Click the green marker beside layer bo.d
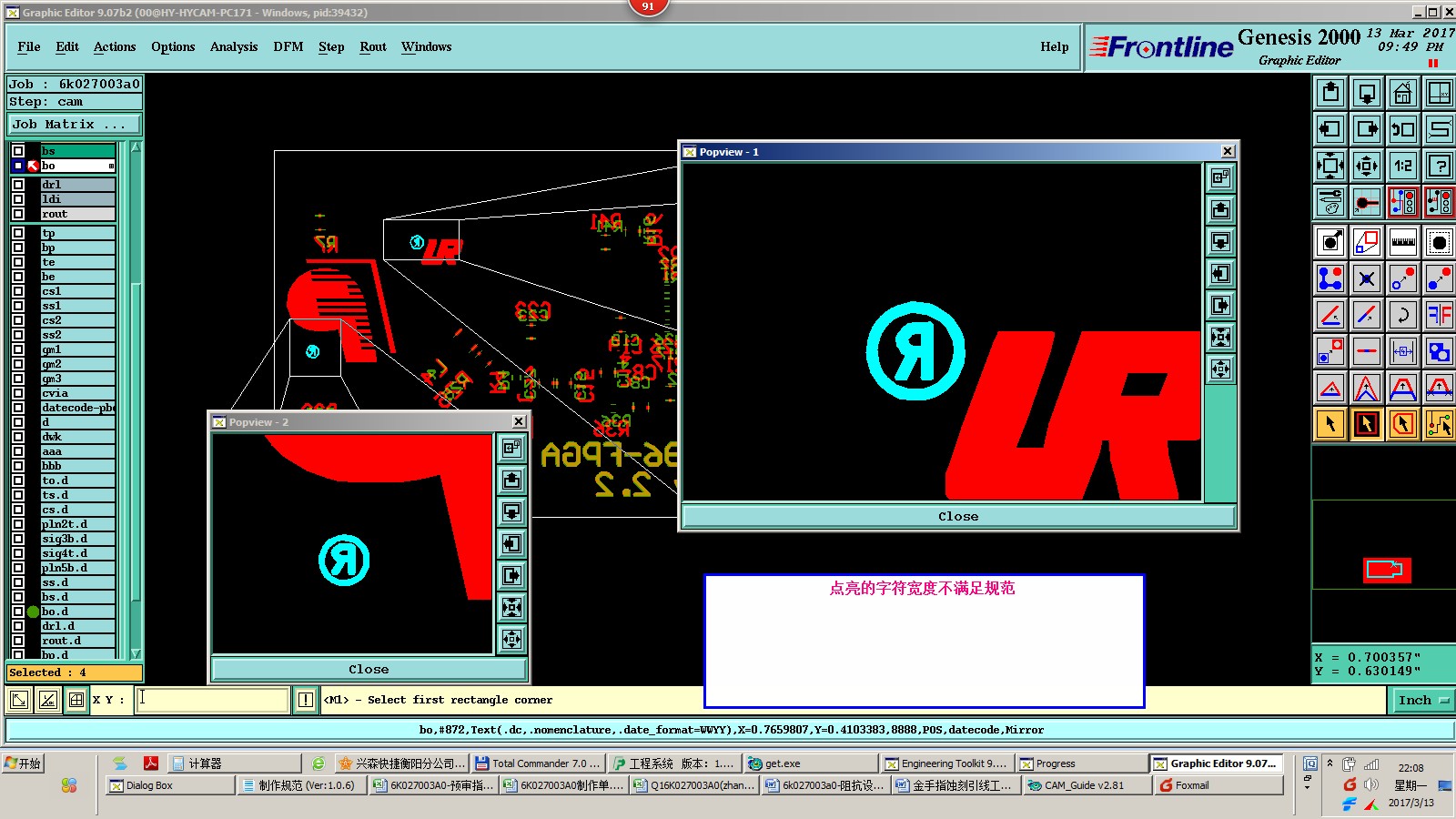1456x819 pixels. coord(33,612)
